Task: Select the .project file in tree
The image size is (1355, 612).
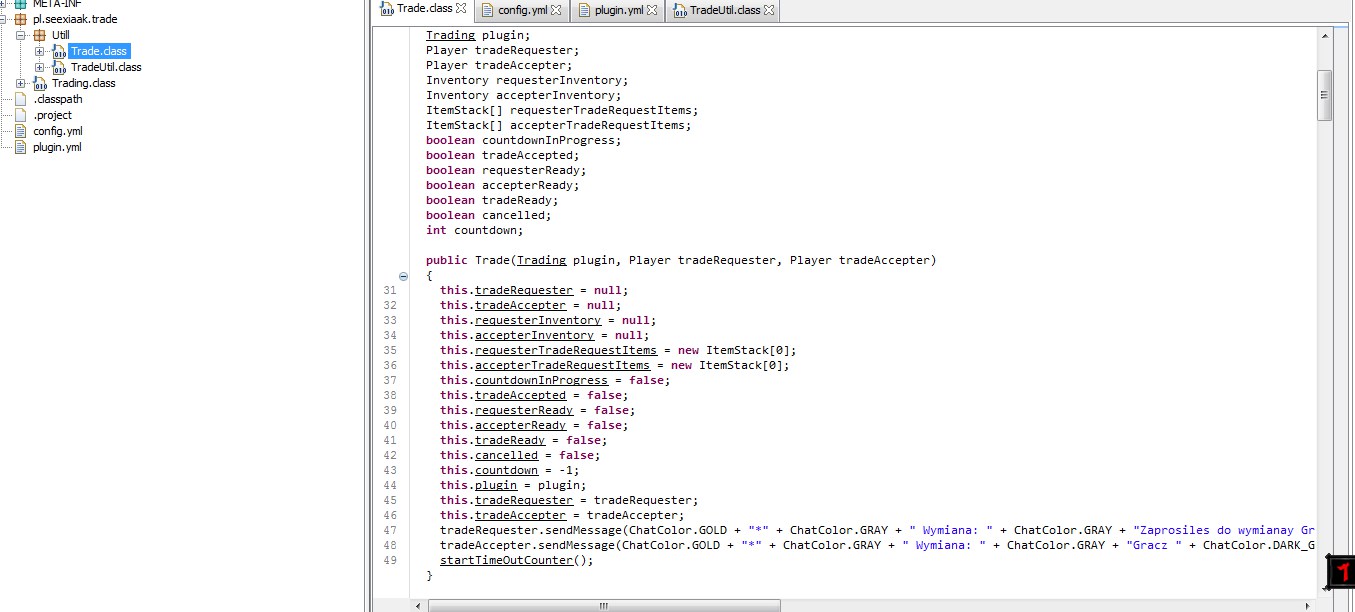Action: click(52, 115)
